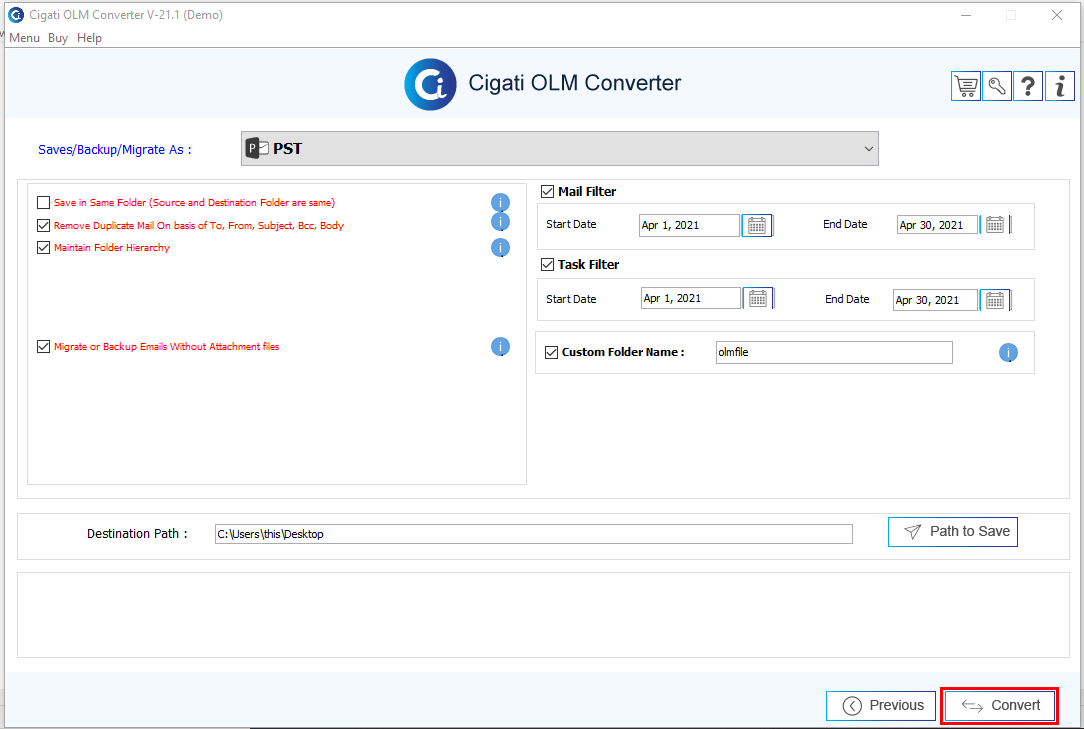
Task: Show About info icon in header
Action: (x=1060, y=86)
